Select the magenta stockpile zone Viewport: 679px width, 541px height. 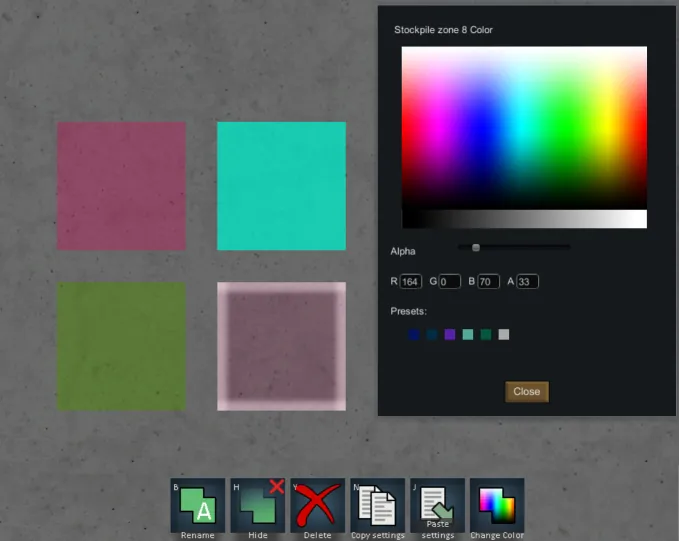121,186
